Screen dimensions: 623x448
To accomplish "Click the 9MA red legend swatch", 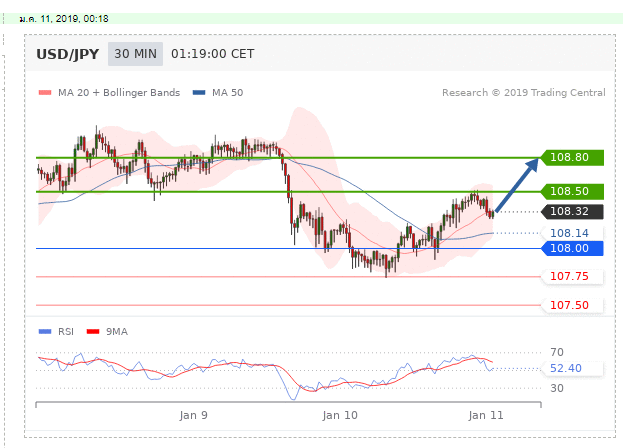I will [x=93, y=332].
